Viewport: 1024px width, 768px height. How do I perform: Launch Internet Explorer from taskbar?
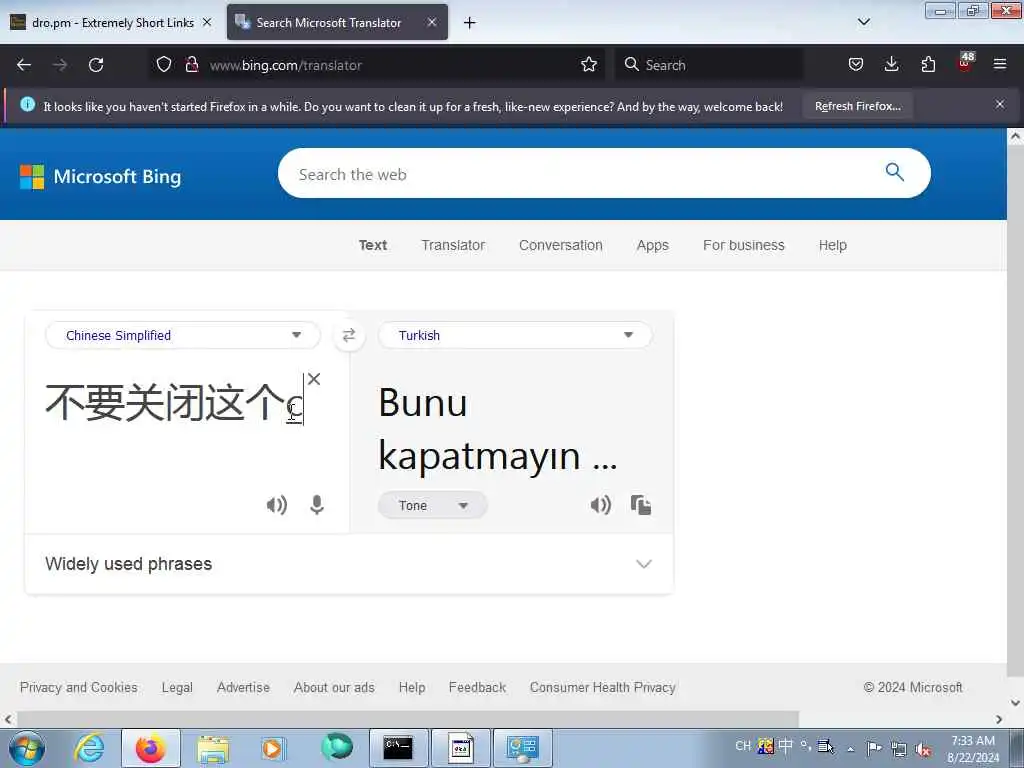coord(89,748)
